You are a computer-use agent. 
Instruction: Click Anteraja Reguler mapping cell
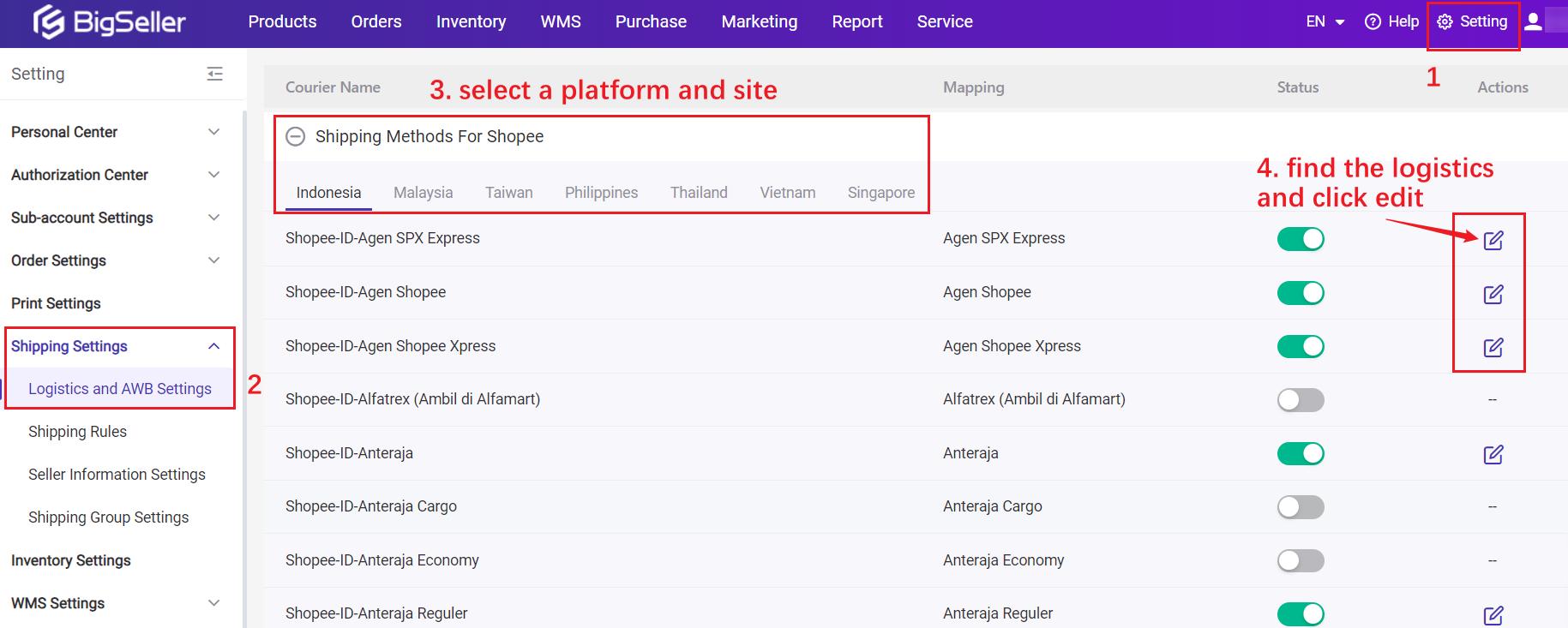coord(998,613)
